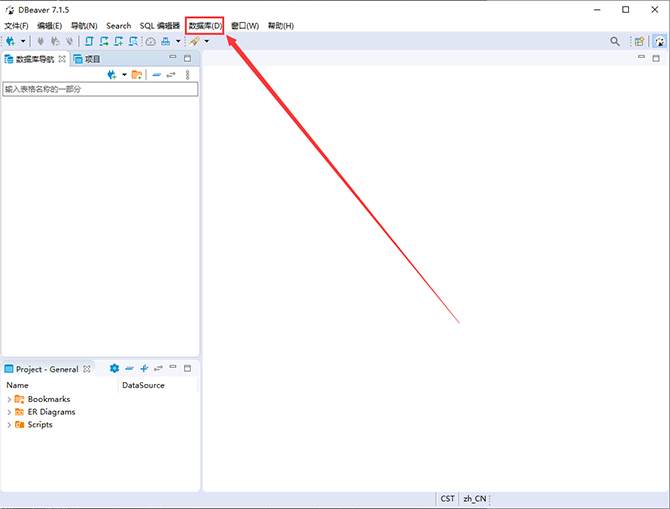The height and width of the screenshot is (509, 670).
Task: Open the Search menu
Action: (x=118, y=26)
